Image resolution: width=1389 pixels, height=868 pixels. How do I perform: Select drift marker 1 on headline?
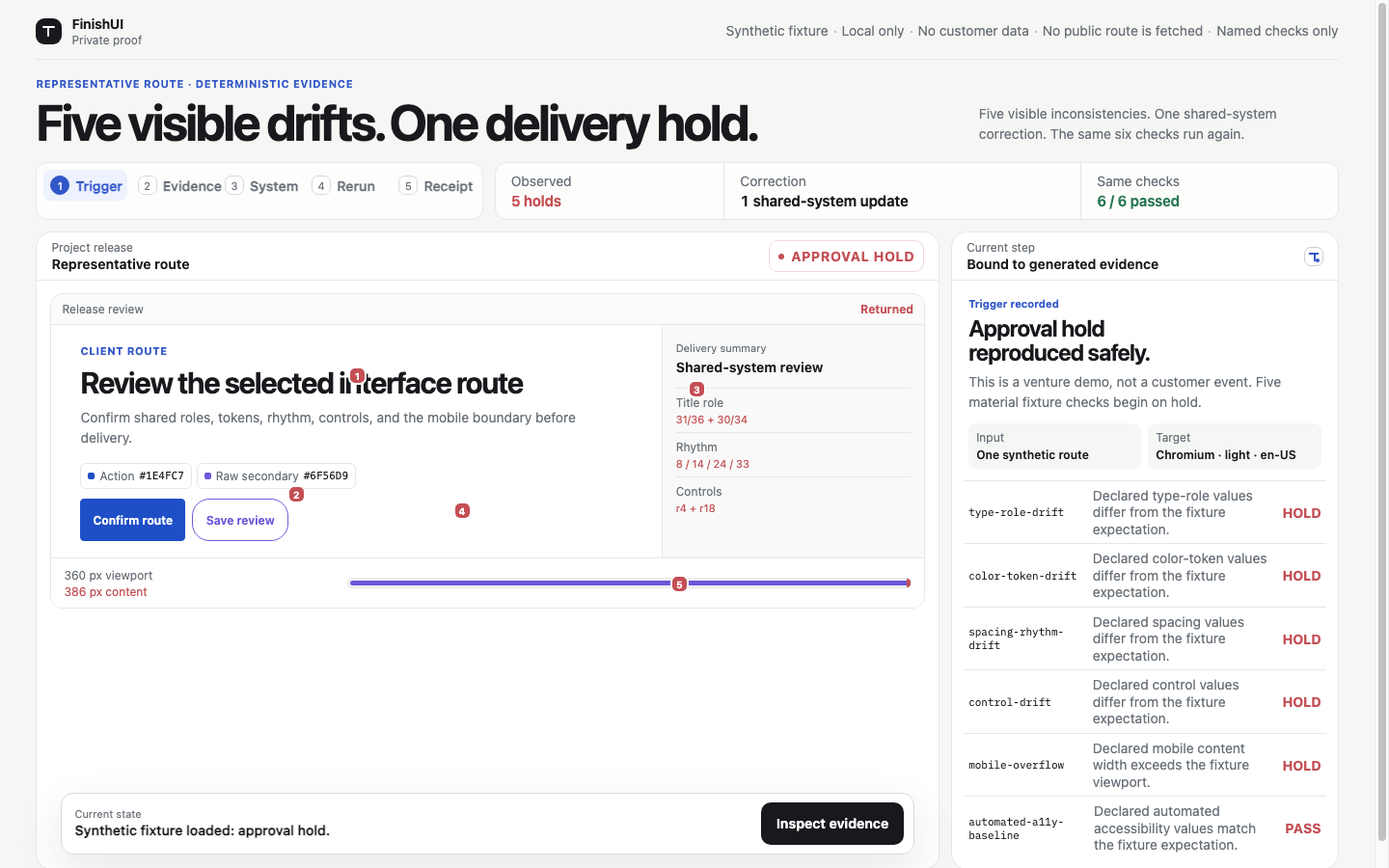358,375
